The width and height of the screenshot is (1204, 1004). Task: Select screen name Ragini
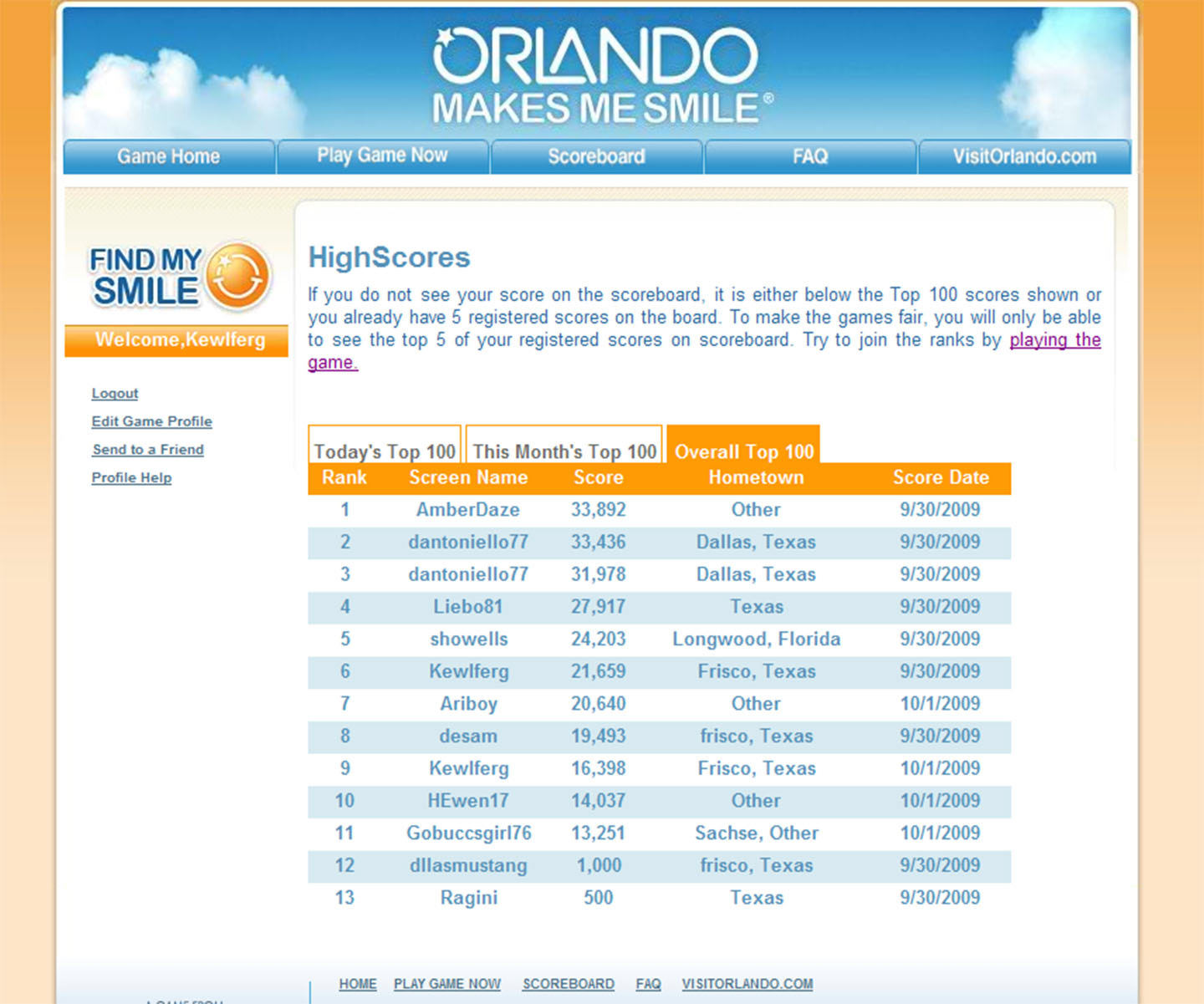[x=469, y=898]
